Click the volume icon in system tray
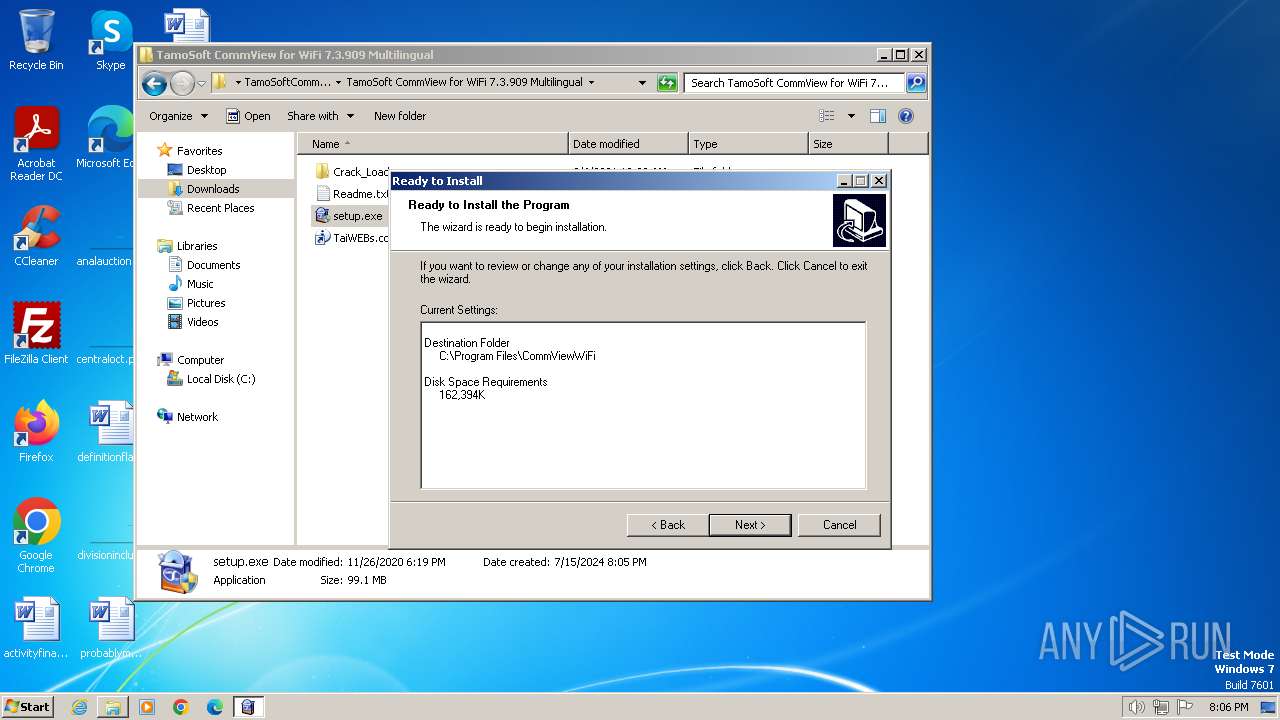This screenshot has width=1280, height=720. (x=1136, y=707)
